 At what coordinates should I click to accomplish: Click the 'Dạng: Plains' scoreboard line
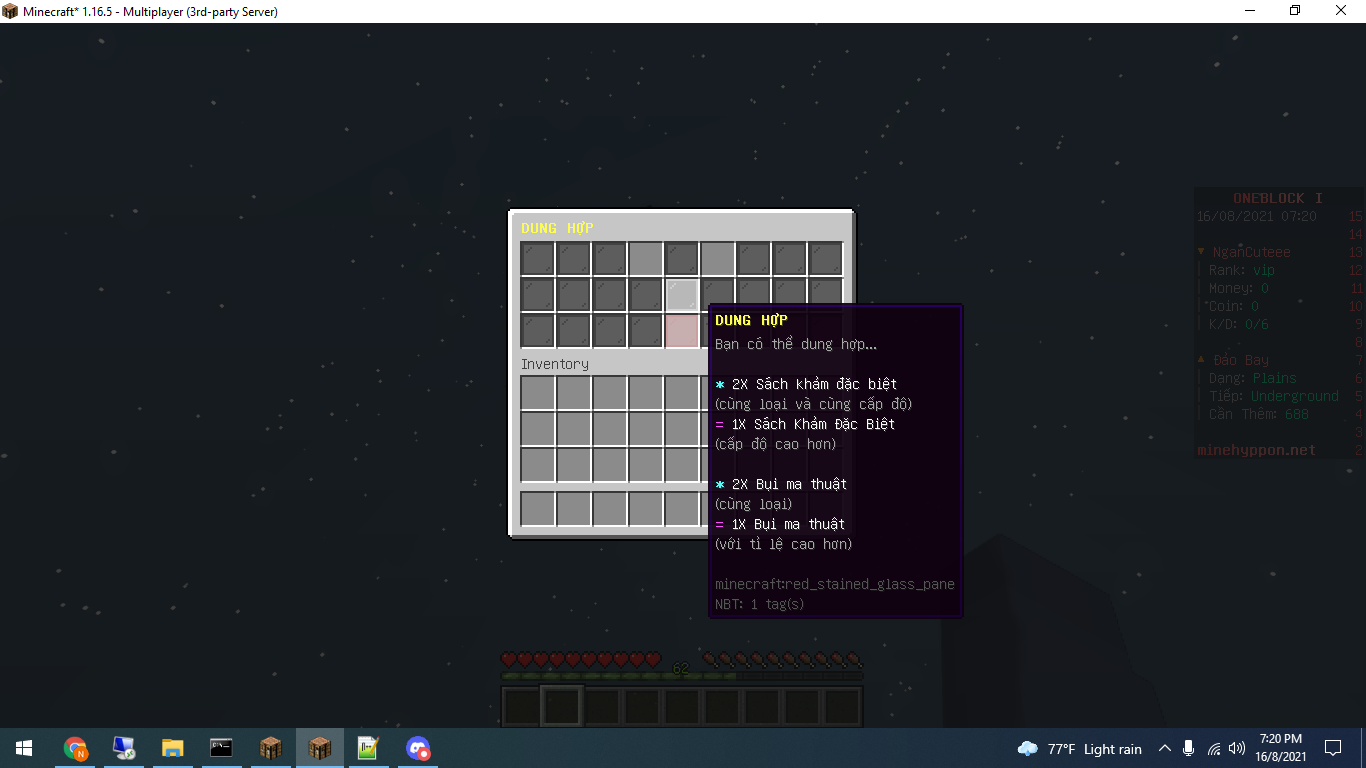(1252, 378)
